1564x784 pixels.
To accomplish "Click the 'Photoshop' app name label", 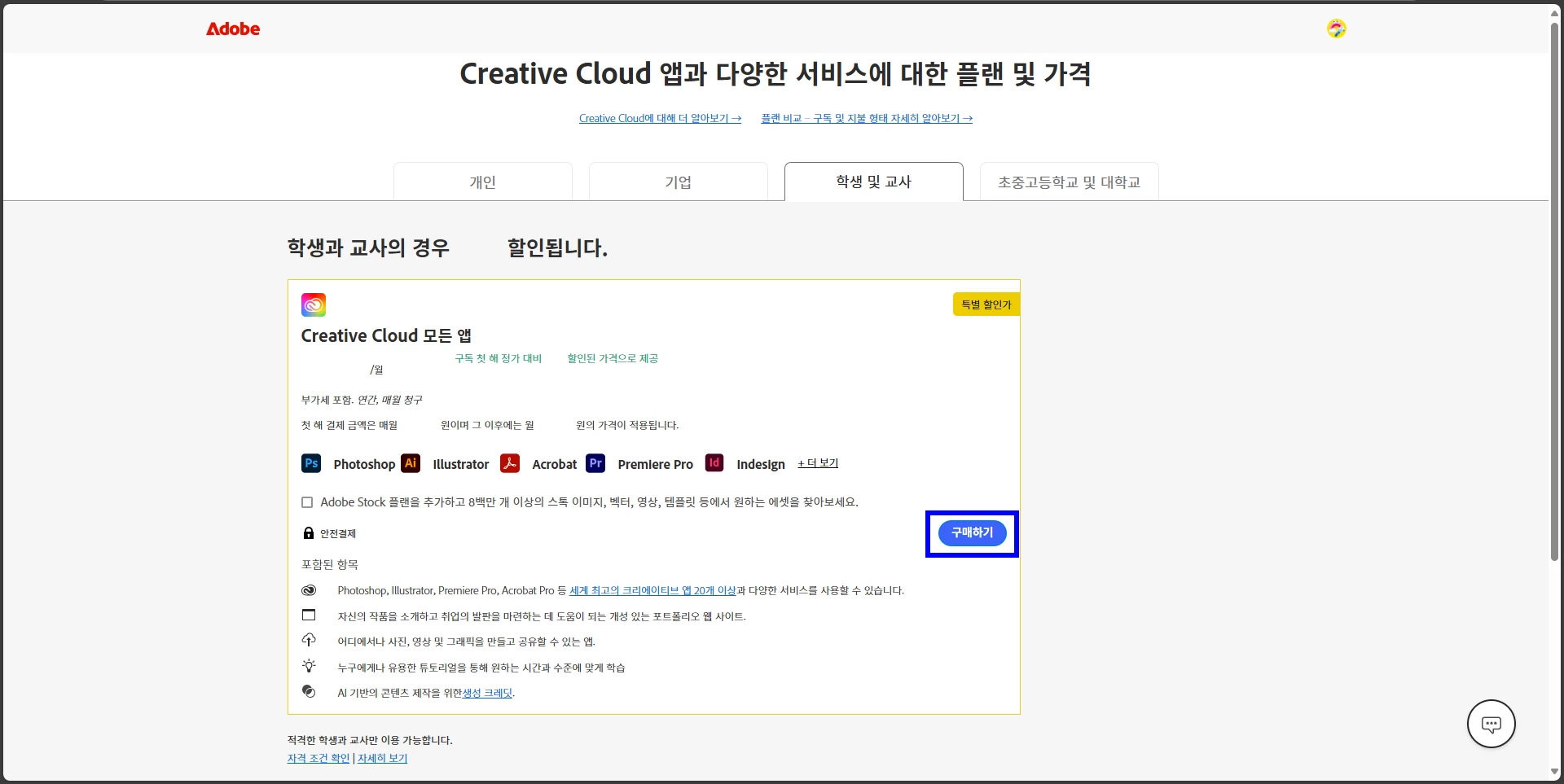I will click(x=364, y=464).
